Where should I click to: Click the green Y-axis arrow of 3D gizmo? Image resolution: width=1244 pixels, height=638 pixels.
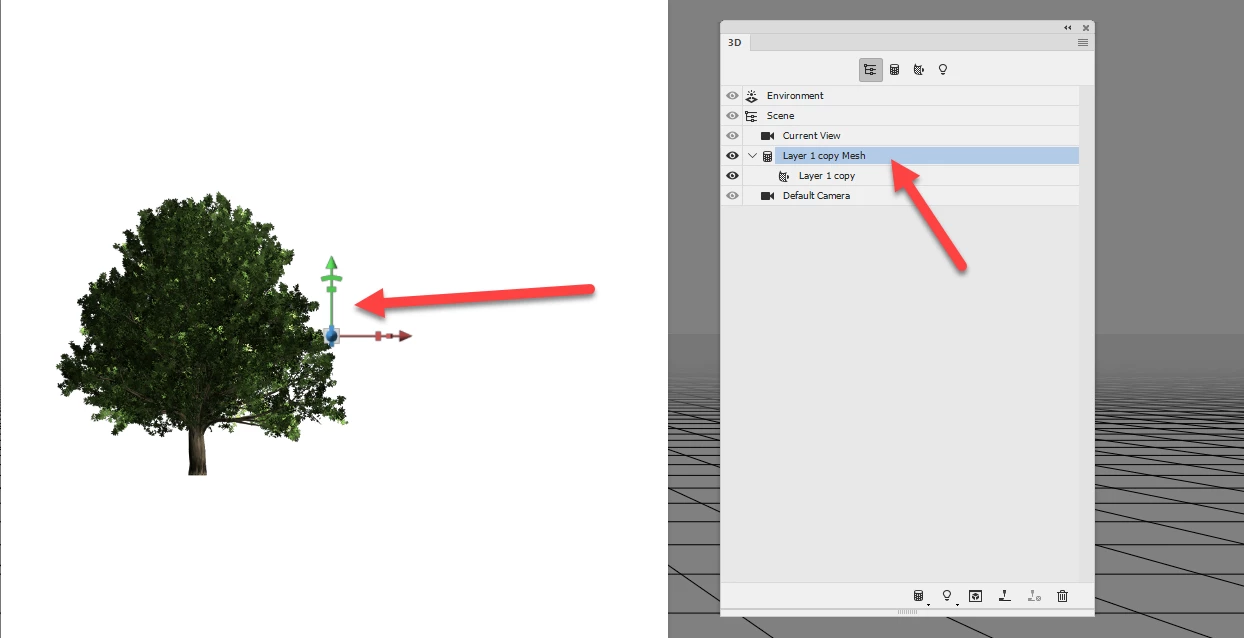[x=331, y=263]
